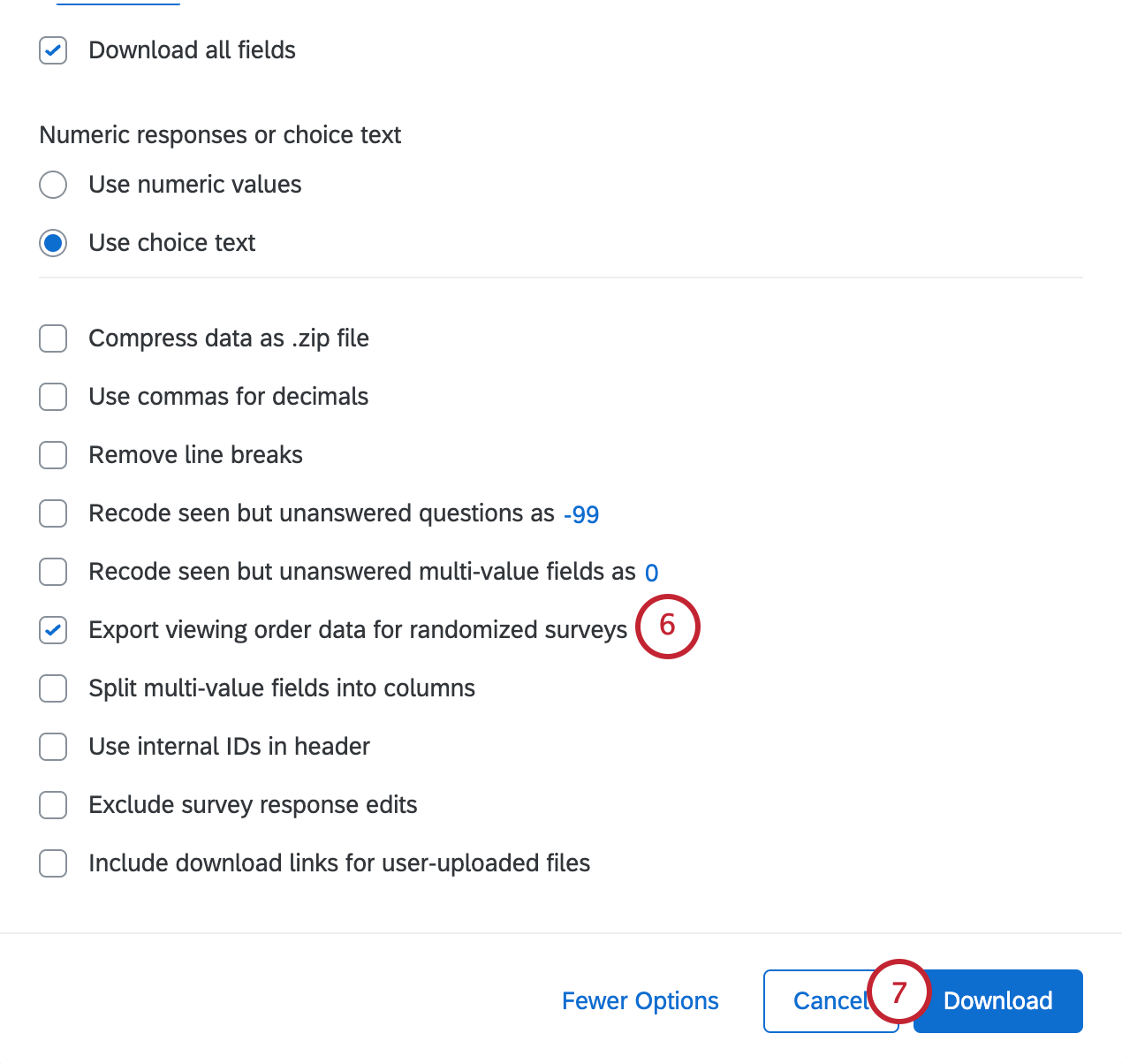Uncheck the Download all fields checkbox
The height and width of the screenshot is (1064, 1122).
point(53,50)
